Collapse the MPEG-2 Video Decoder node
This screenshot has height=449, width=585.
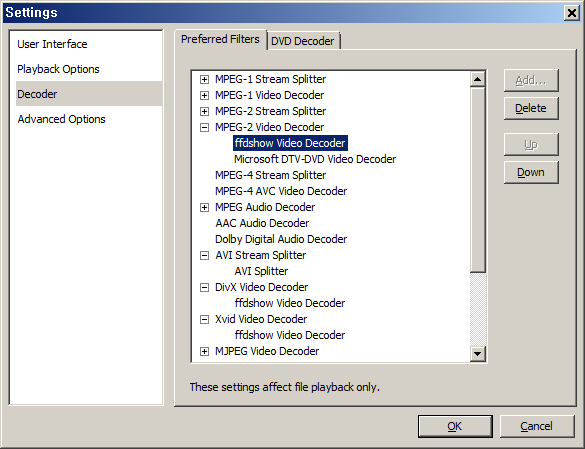point(204,128)
